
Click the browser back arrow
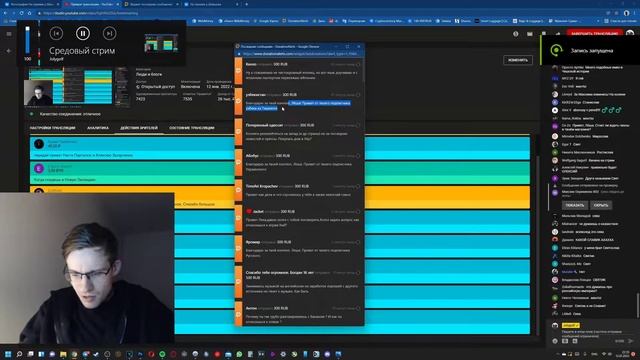[x=5, y=13]
